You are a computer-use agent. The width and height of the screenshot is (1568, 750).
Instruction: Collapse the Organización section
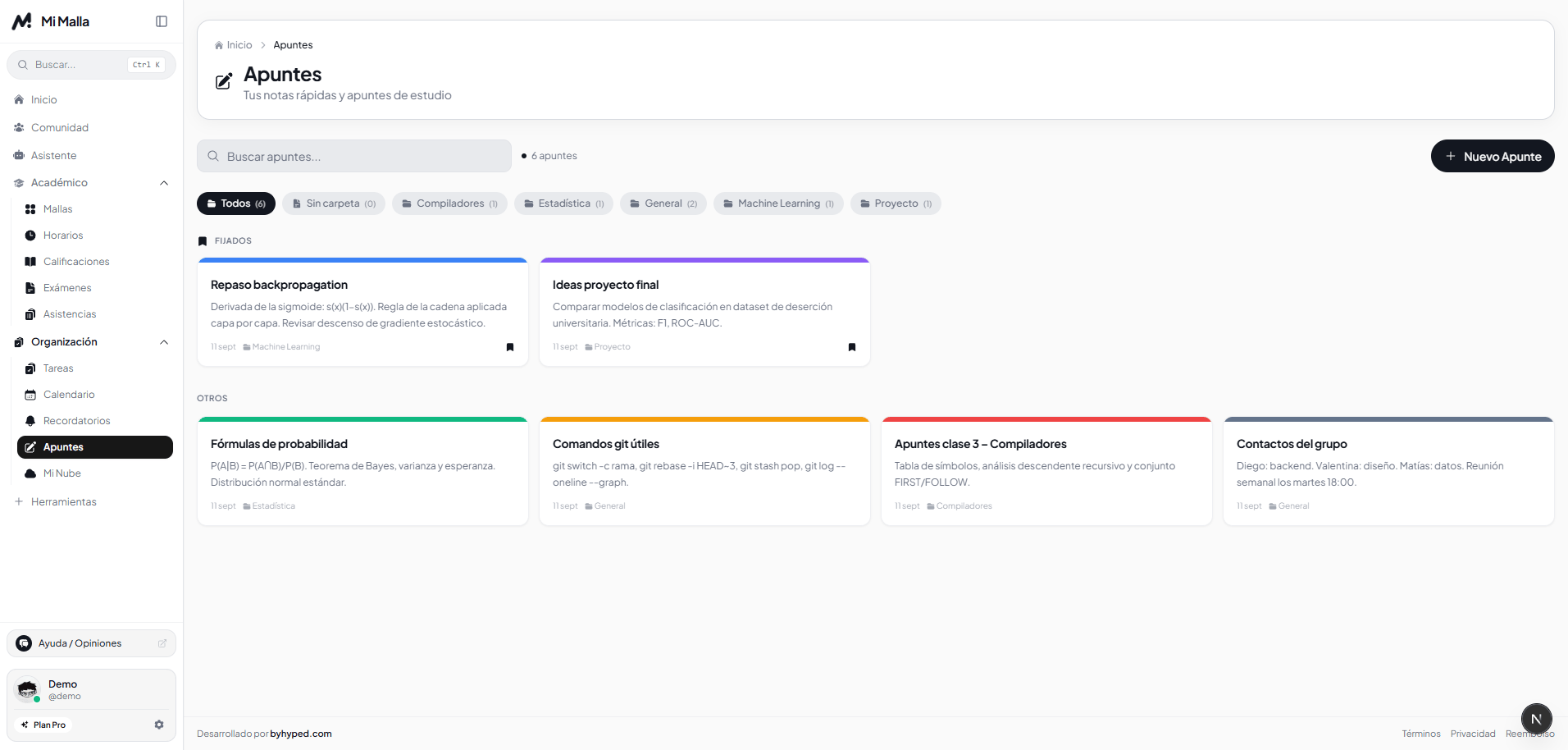[164, 342]
